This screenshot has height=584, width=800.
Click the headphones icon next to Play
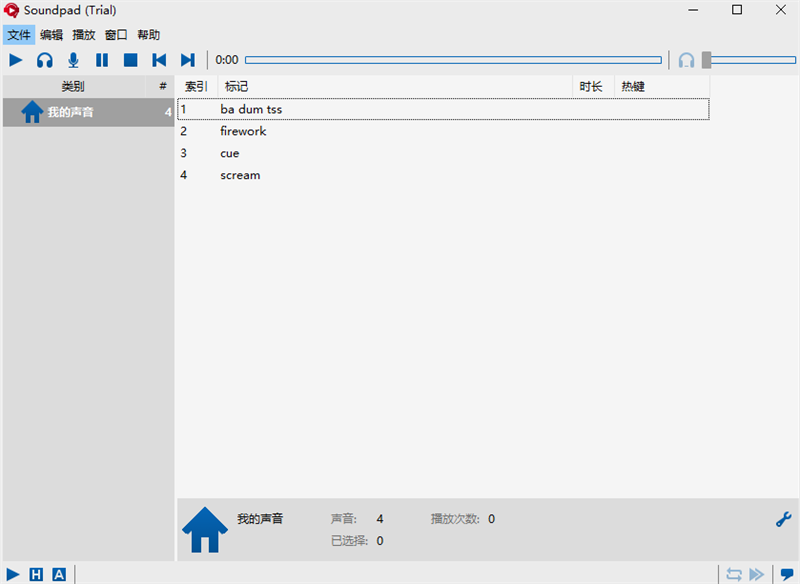point(44,60)
